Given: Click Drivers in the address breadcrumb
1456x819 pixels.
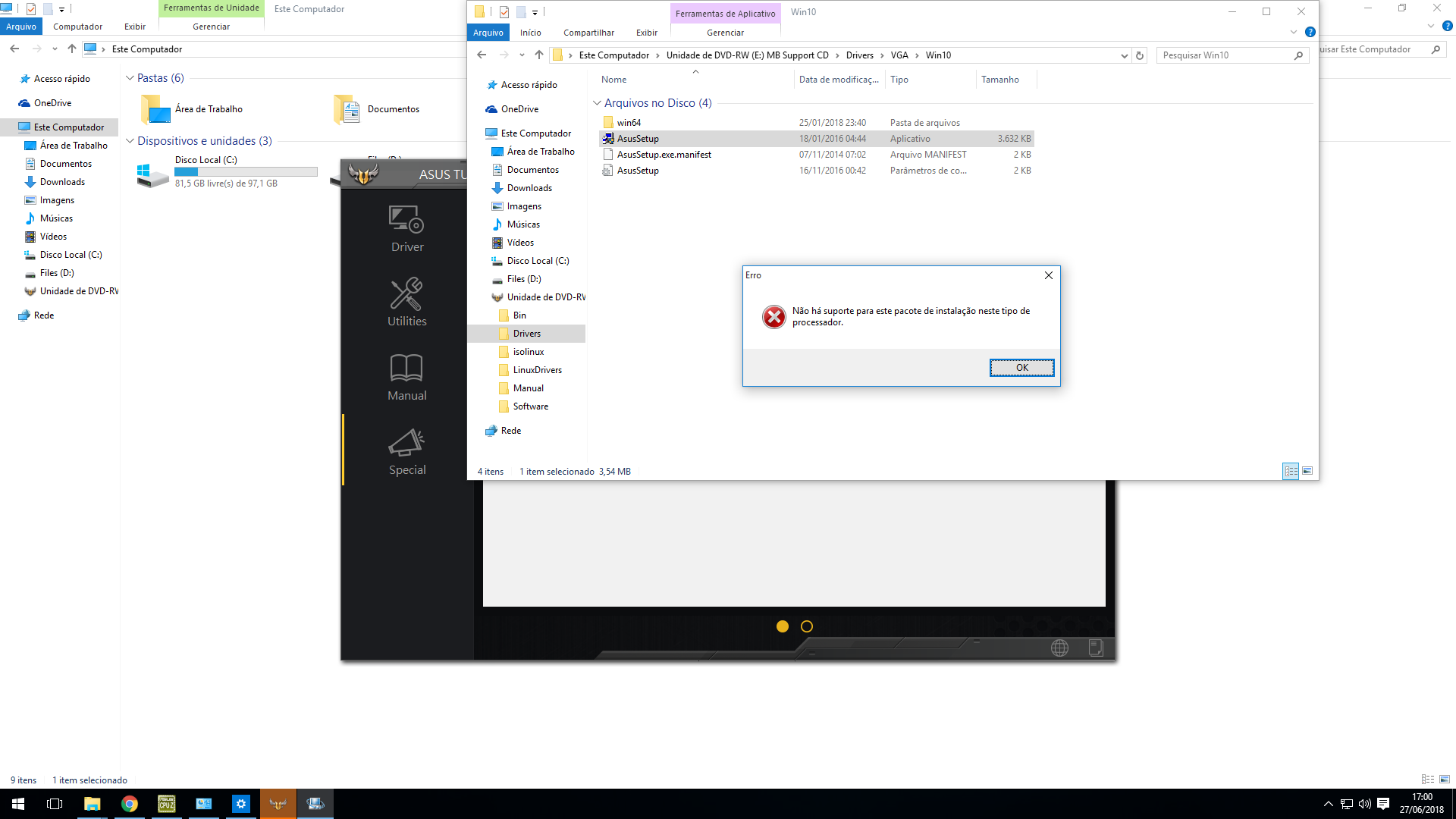Looking at the screenshot, I should [860, 55].
